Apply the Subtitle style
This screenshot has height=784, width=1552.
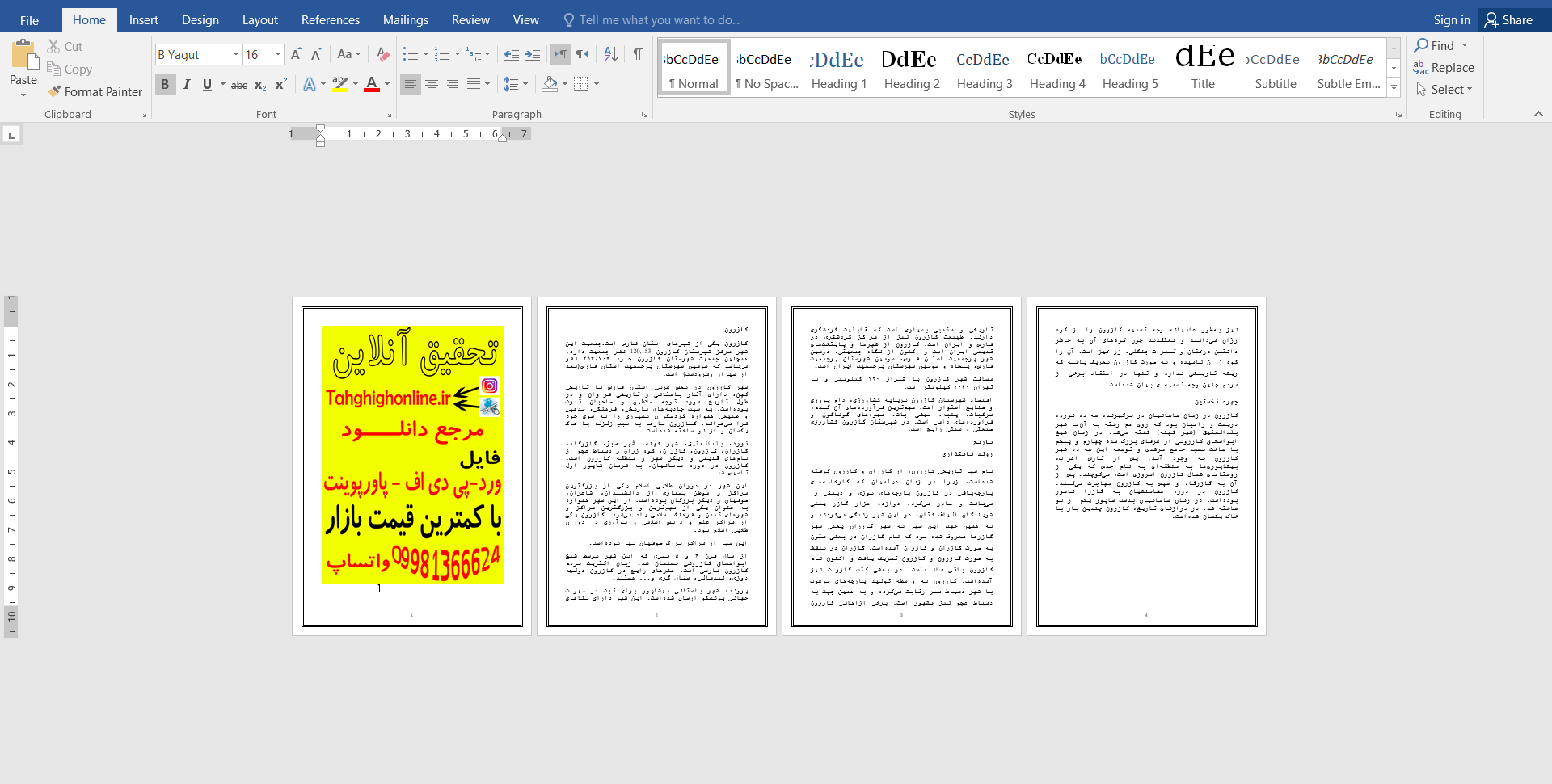(1276, 68)
